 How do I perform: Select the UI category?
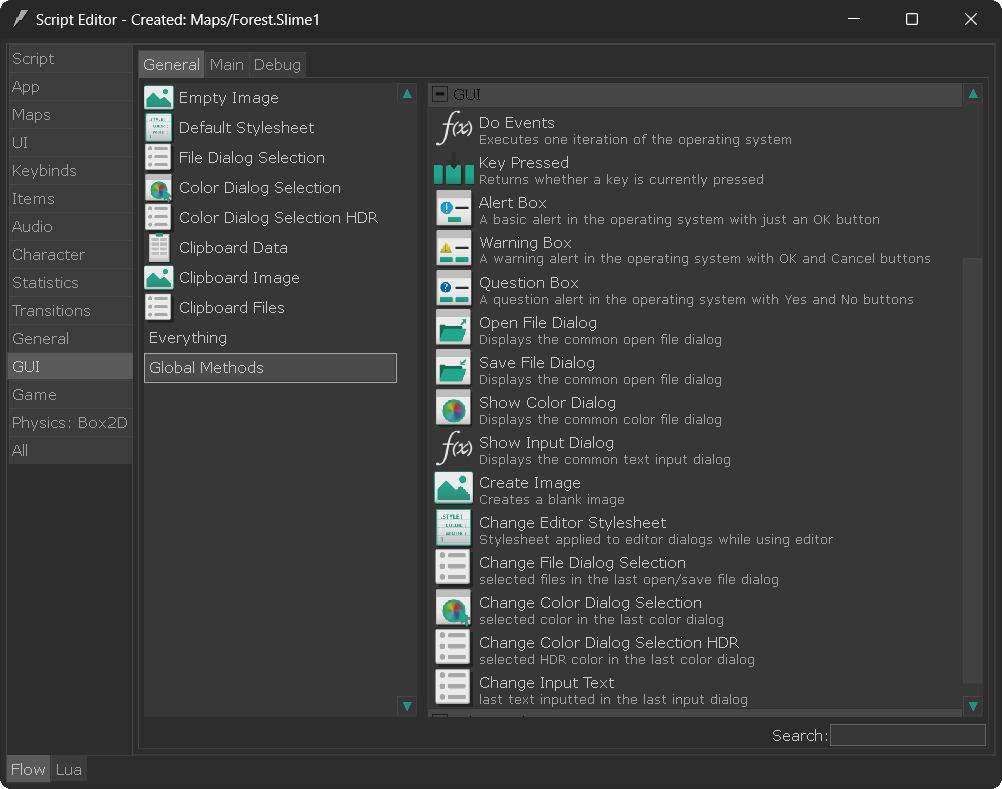pos(70,142)
